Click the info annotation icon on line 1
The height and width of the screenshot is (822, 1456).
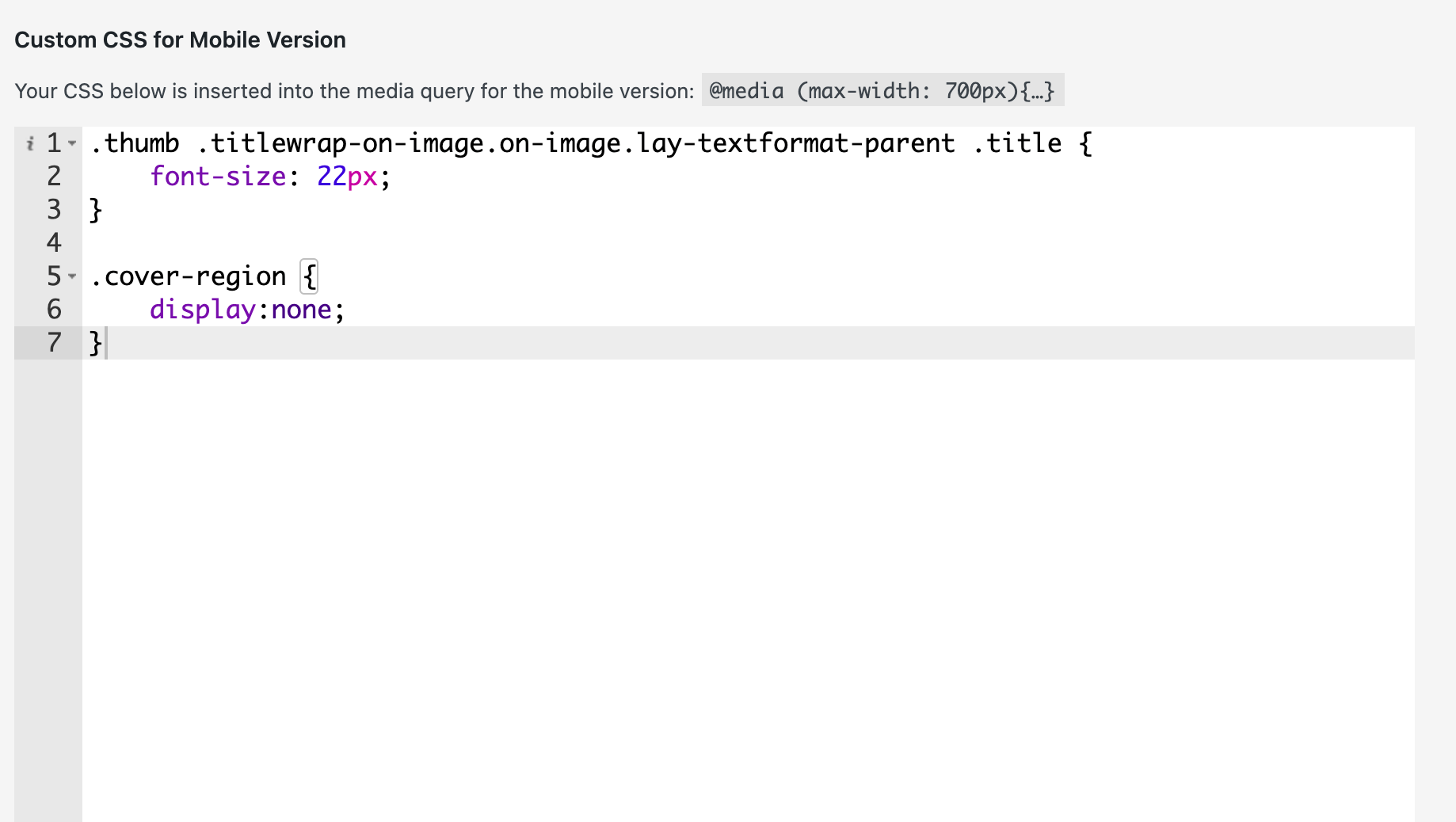(30, 143)
